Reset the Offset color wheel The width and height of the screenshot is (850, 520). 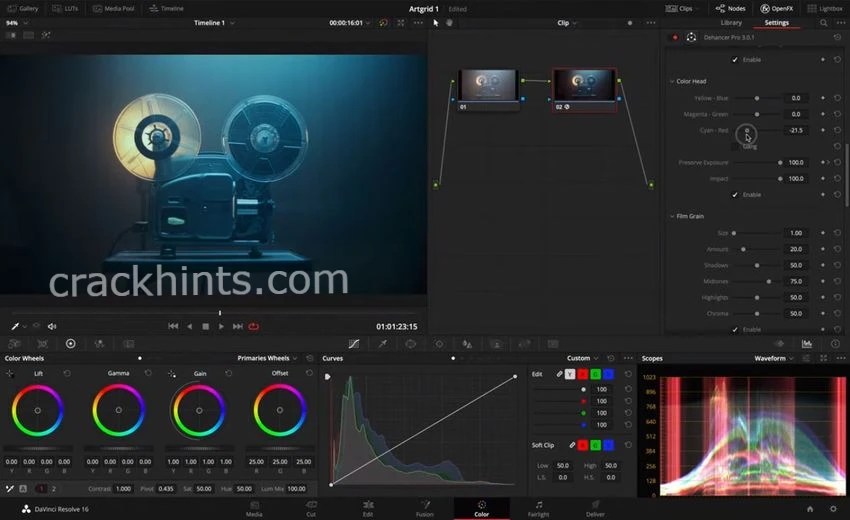pos(309,373)
